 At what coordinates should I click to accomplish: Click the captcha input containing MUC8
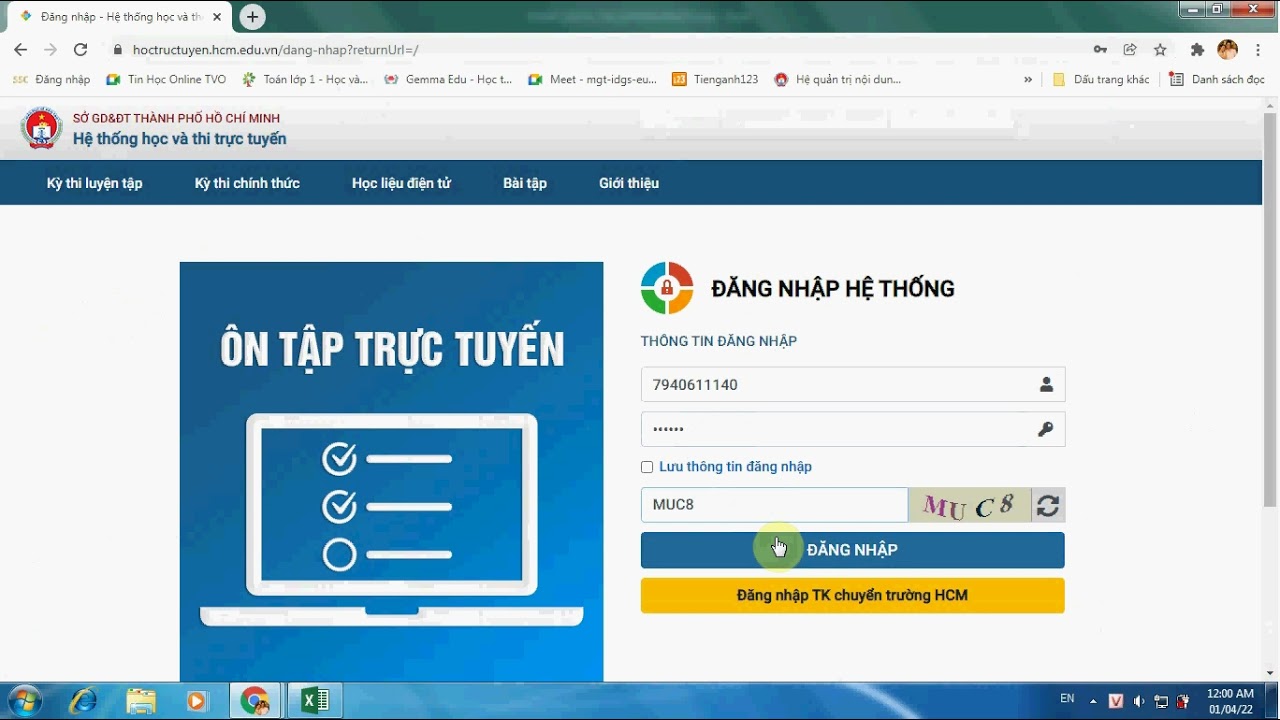[774, 505]
